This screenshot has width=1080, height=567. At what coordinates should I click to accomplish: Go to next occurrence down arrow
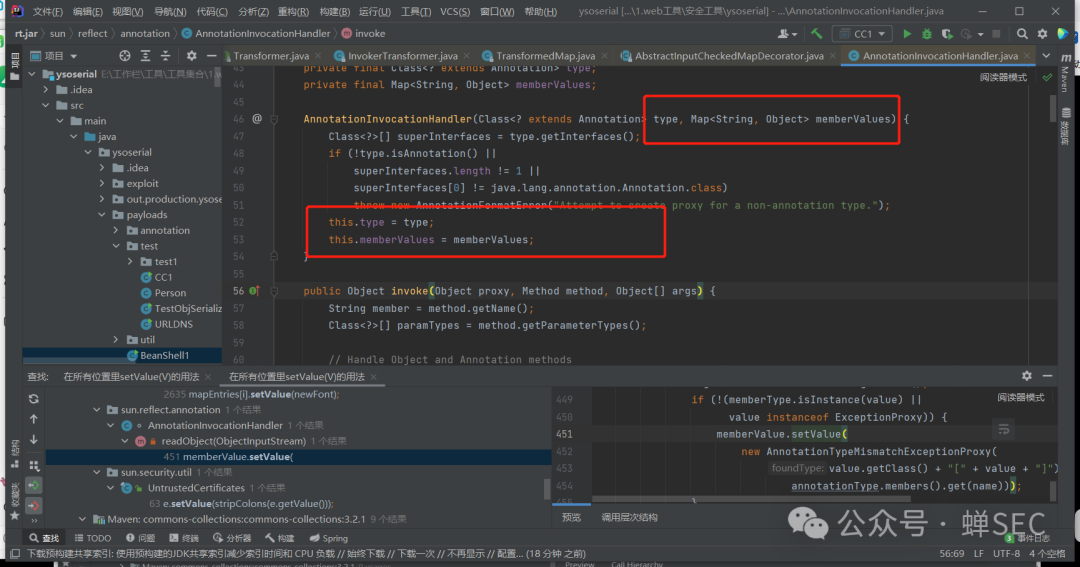pyautogui.click(x=34, y=440)
